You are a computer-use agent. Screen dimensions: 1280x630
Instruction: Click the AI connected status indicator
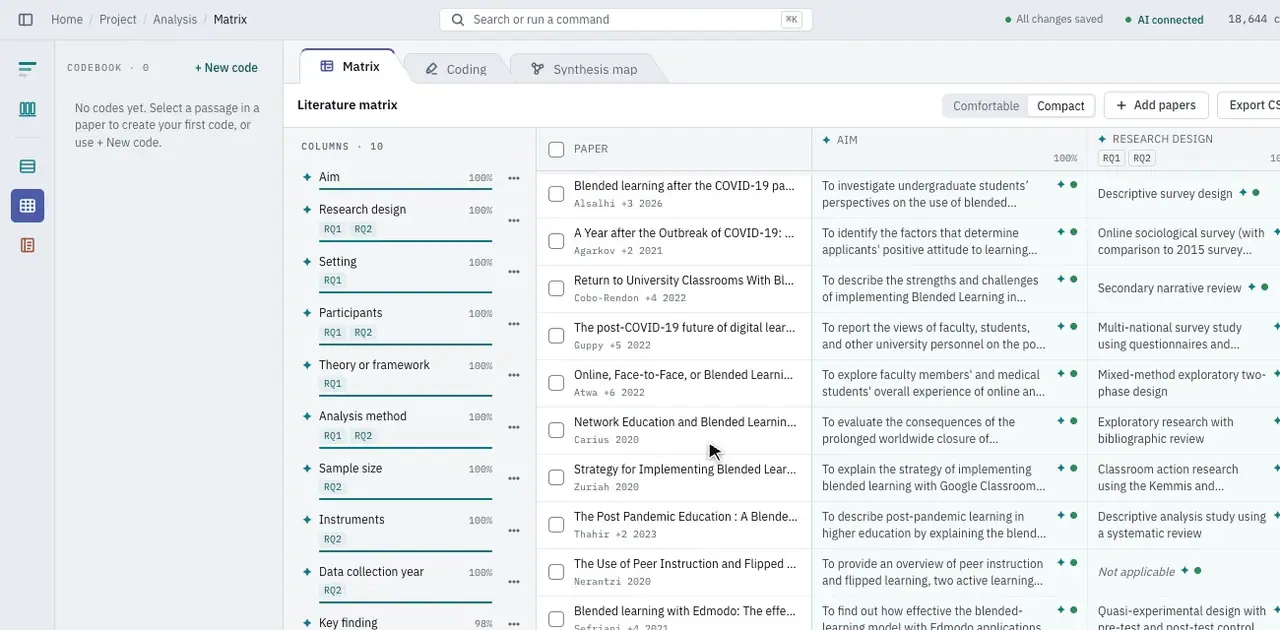click(x=1164, y=19)
